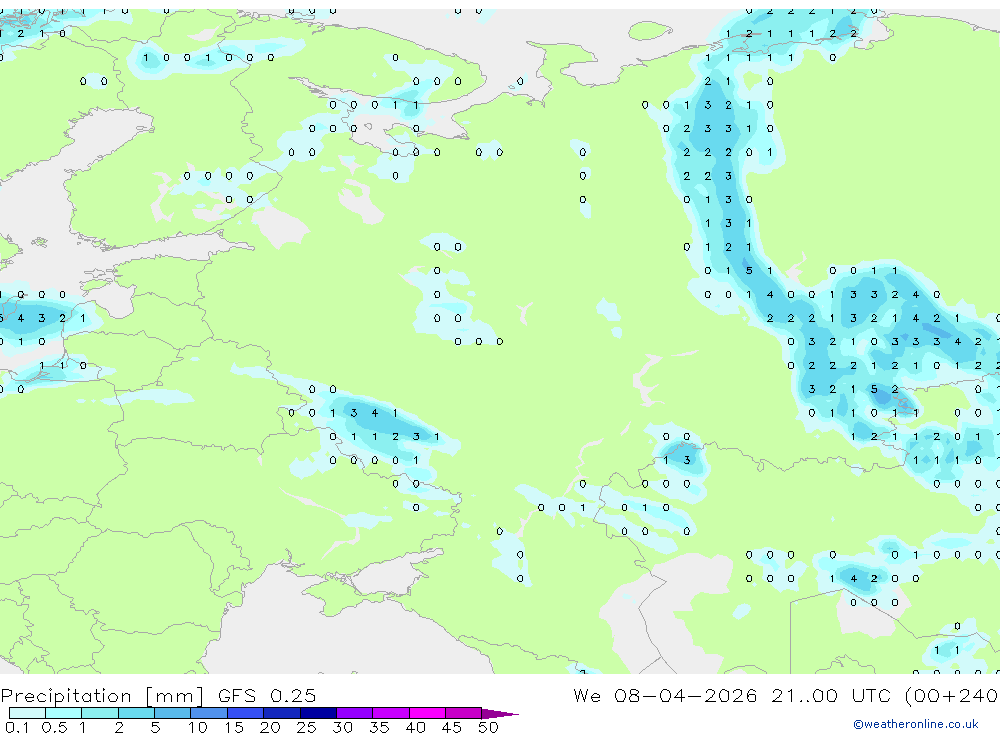Image resolution: width=1000 pixels, height=733 pixels.
Task: Click the 20–25 mm dark blue swatch
Action: [282, 713]
